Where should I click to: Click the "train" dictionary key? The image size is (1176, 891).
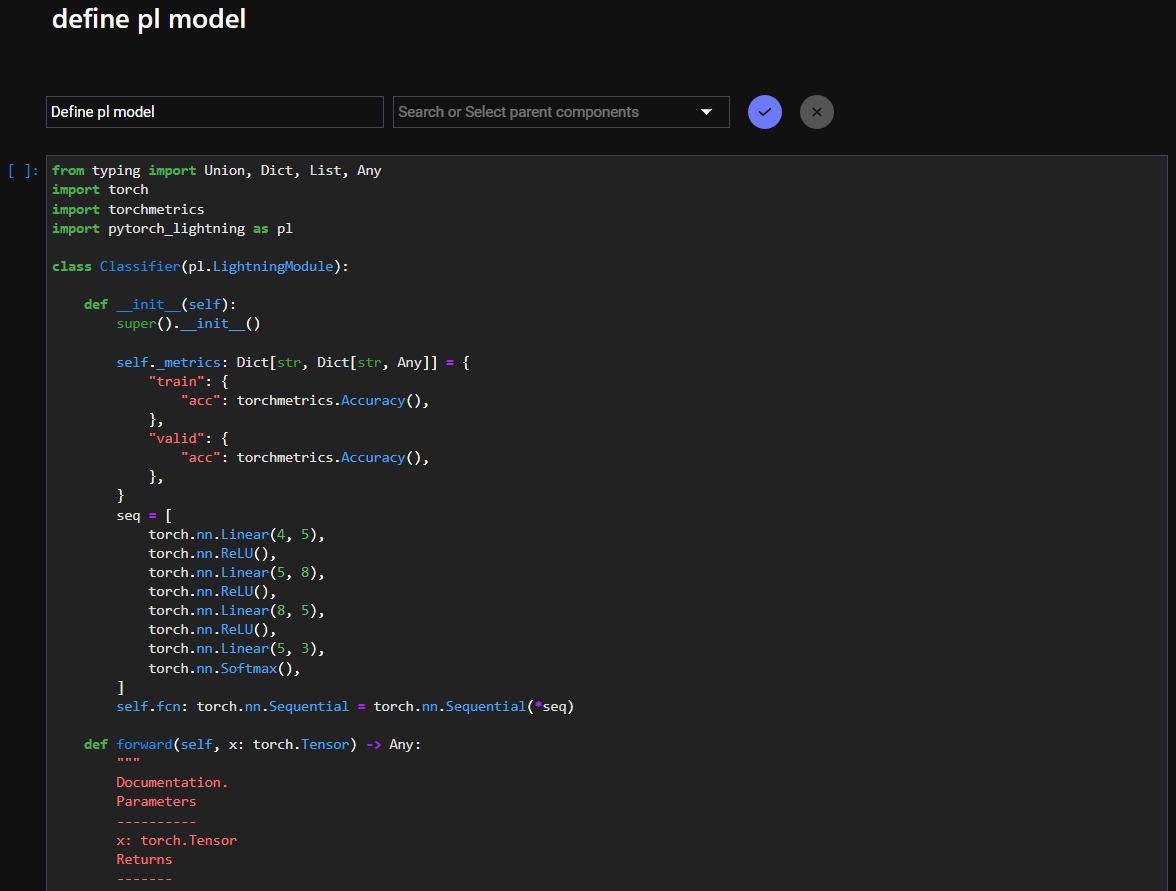click(176, 381)
